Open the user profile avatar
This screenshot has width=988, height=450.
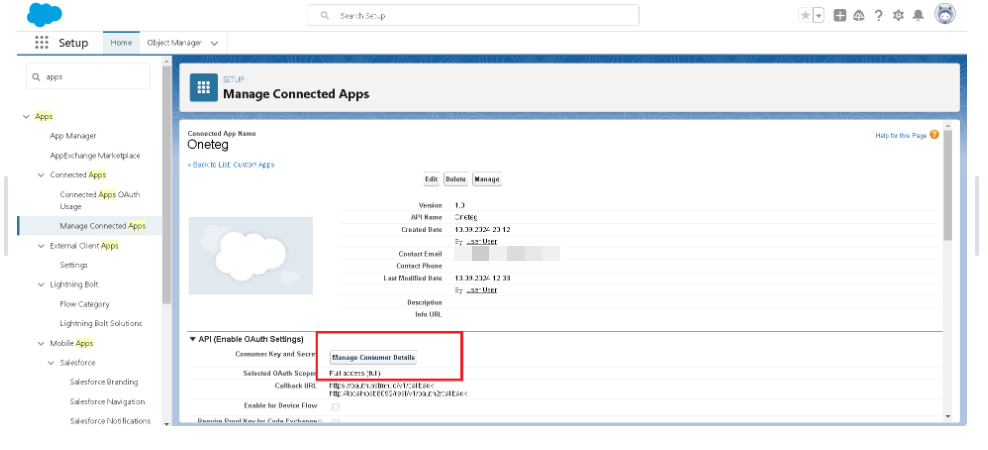tap(945, 14)
